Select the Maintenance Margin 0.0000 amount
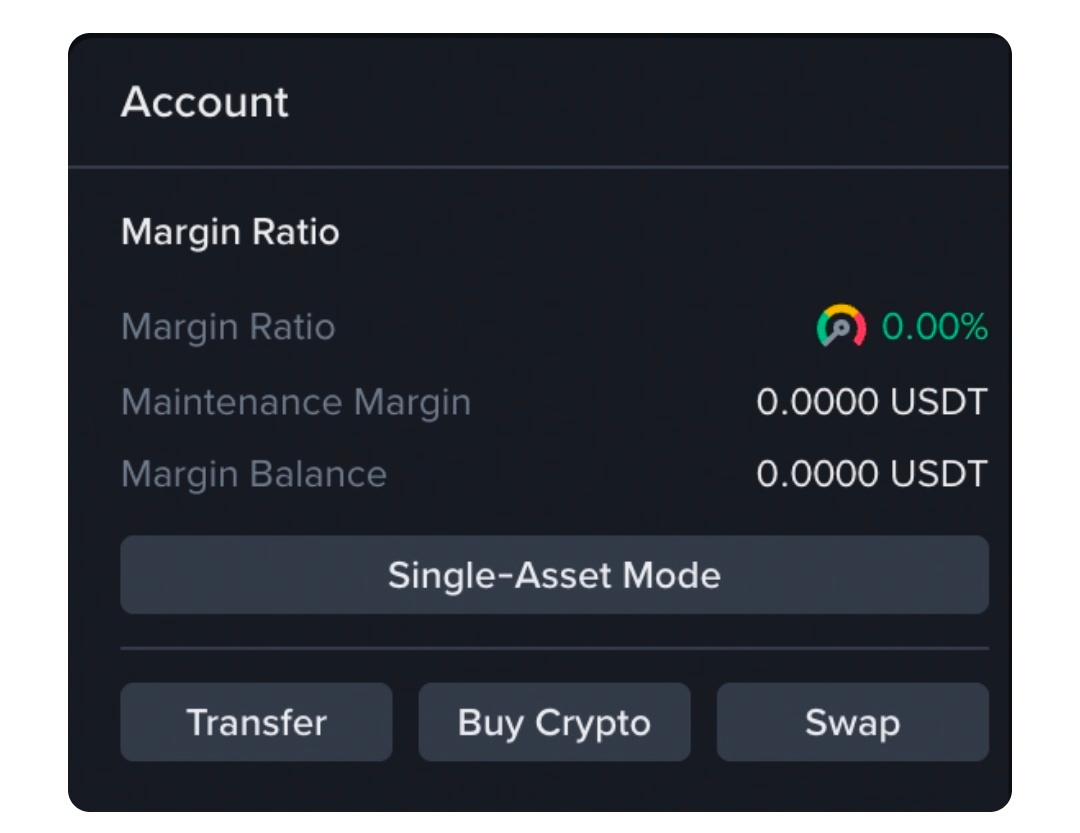This screenshot has height=833, width=1080. (x=817, y=403)
